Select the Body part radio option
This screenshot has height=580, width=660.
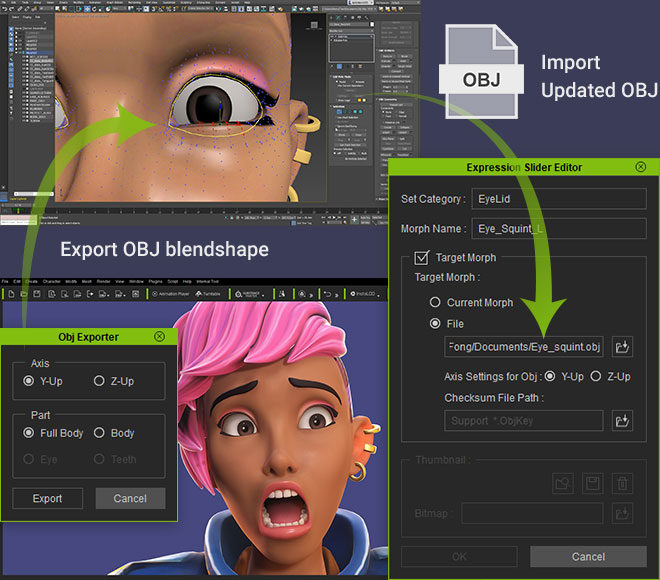pyautogui.click(x=100, y=433)
